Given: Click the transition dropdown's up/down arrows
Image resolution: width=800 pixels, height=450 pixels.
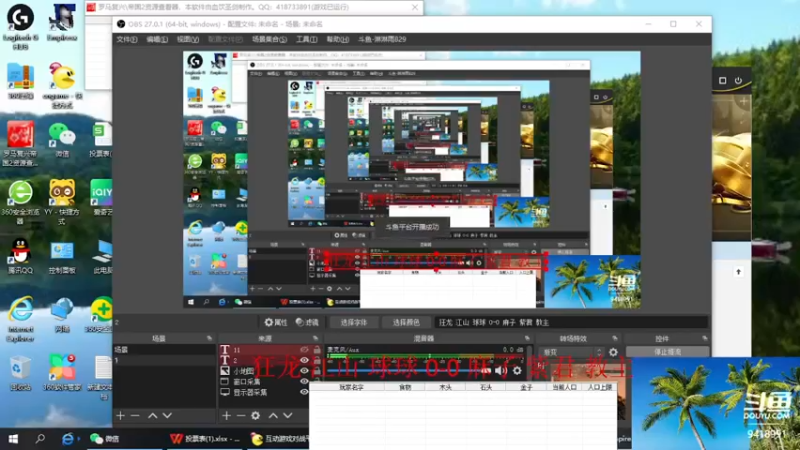Looking at the screenshot, I should [599, 352].
